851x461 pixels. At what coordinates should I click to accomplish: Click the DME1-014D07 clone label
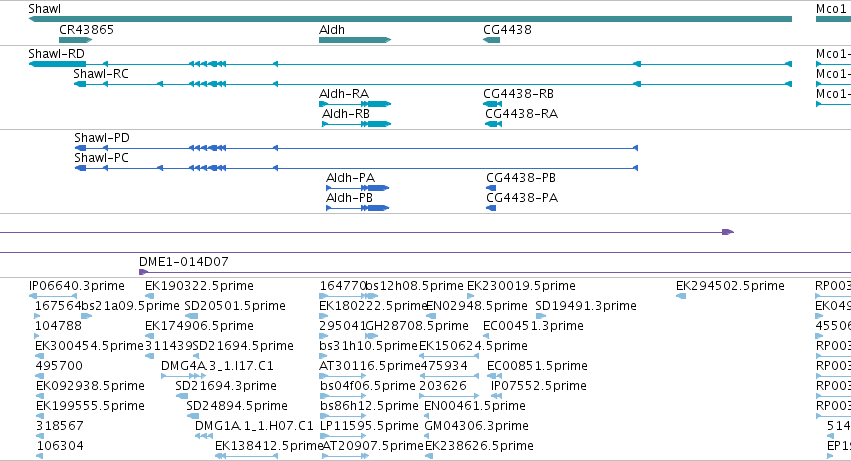(183, 262)
